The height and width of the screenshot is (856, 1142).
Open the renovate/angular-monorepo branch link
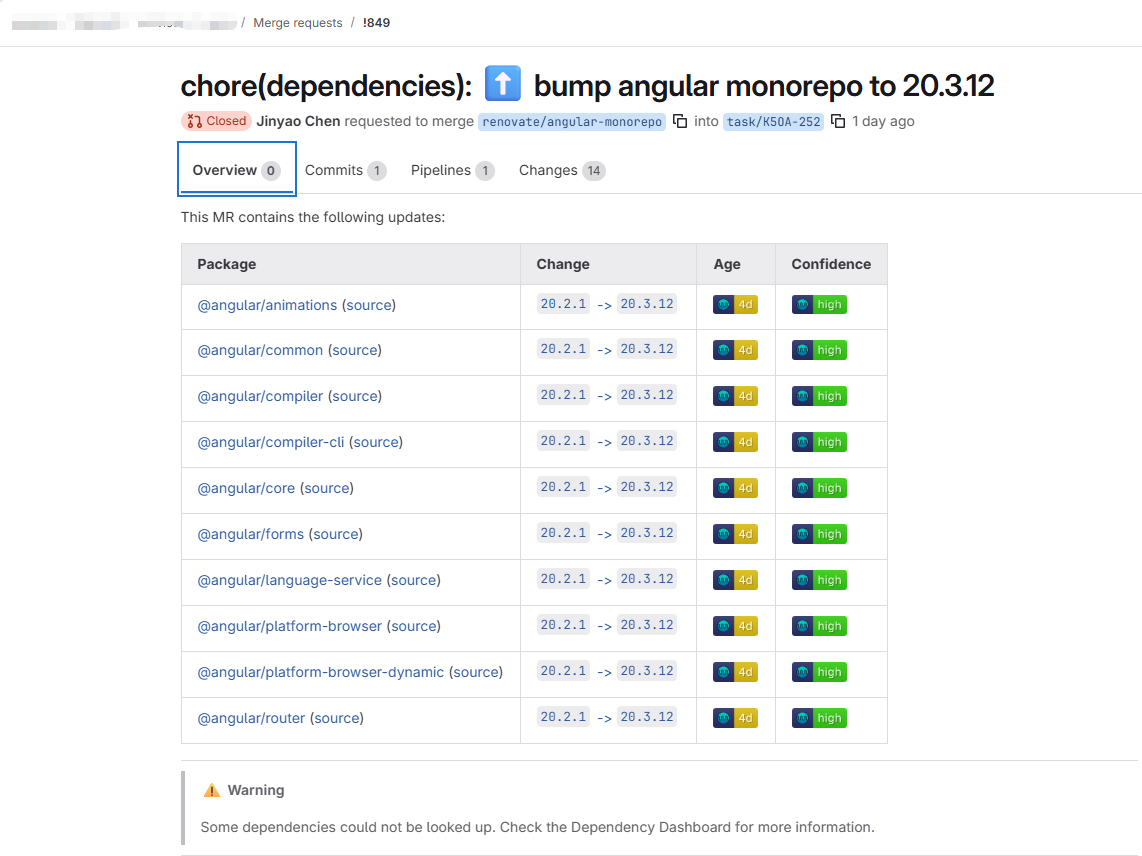[x=572, y=122]
